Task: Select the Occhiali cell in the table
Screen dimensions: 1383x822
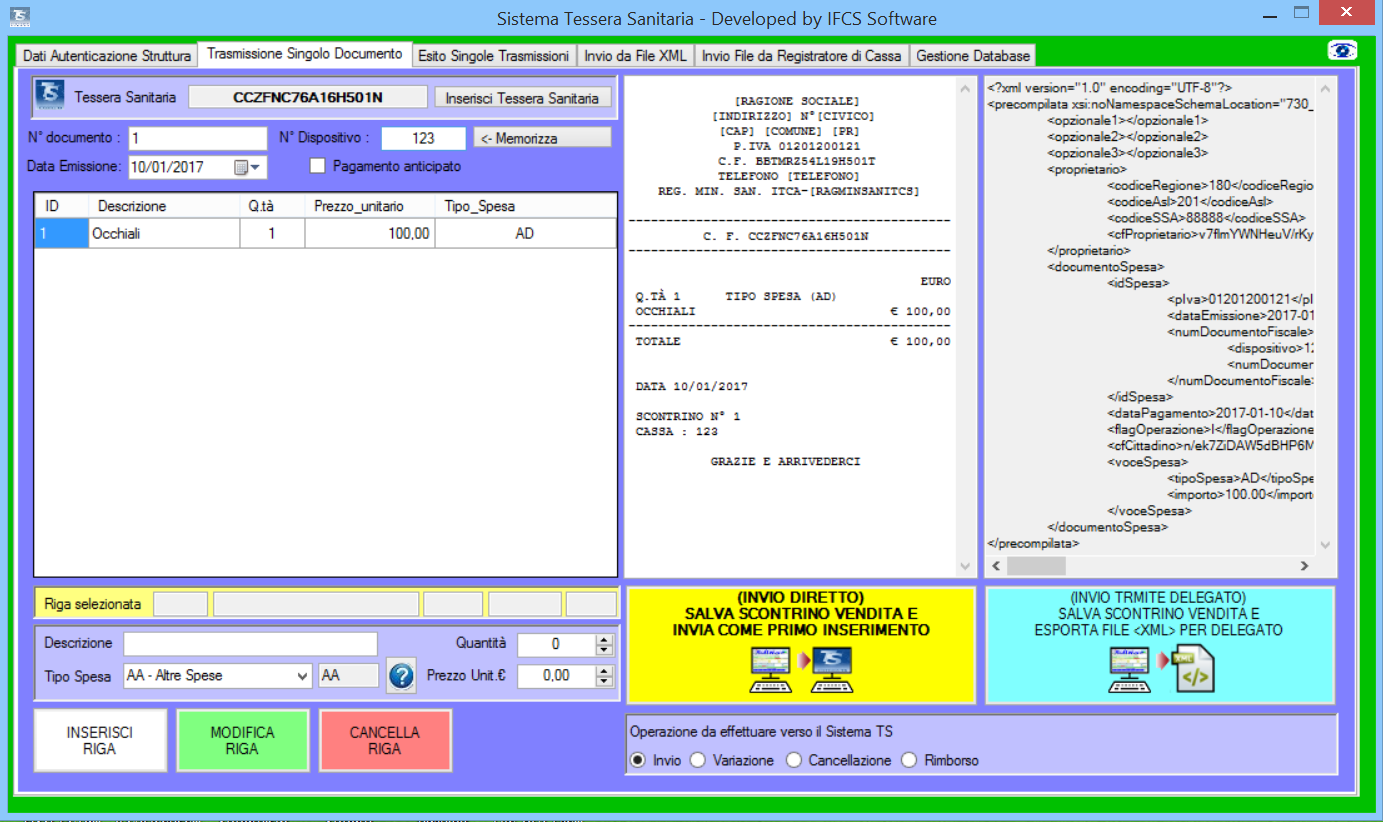Action: click(164, 234)
